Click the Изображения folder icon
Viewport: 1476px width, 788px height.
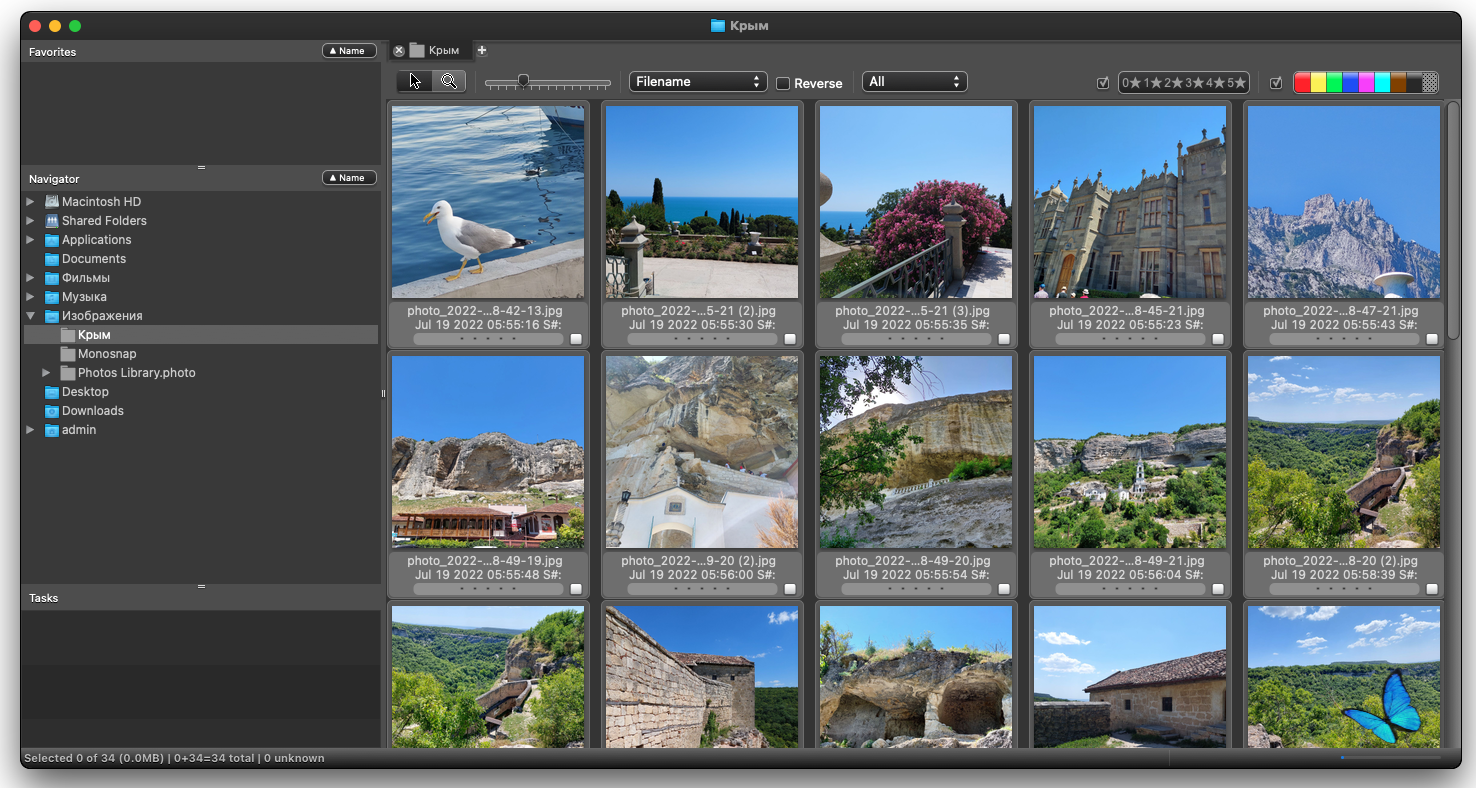(52, 316)
